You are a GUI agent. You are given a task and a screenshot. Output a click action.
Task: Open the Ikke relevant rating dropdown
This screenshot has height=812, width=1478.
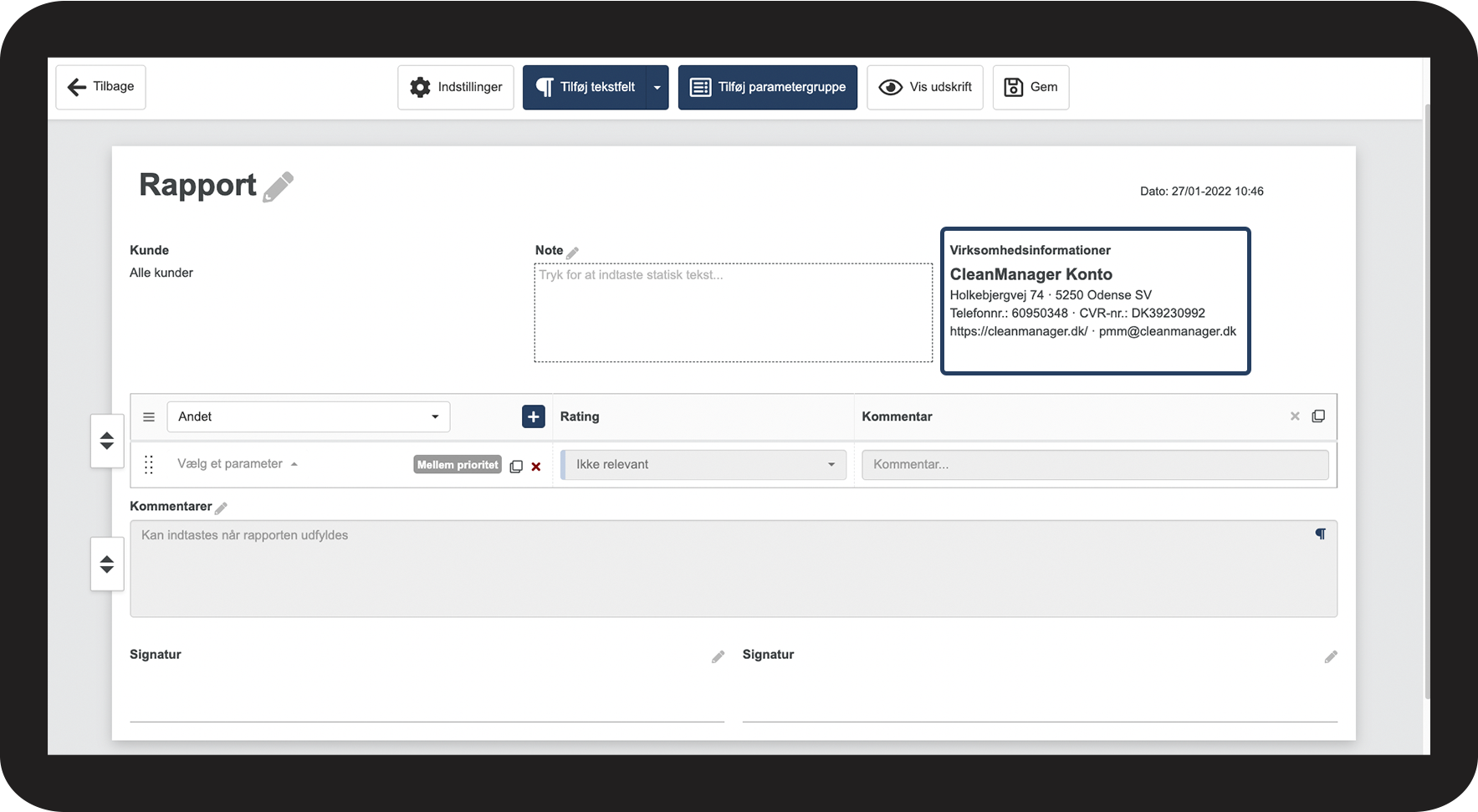(x=703, y=465)
